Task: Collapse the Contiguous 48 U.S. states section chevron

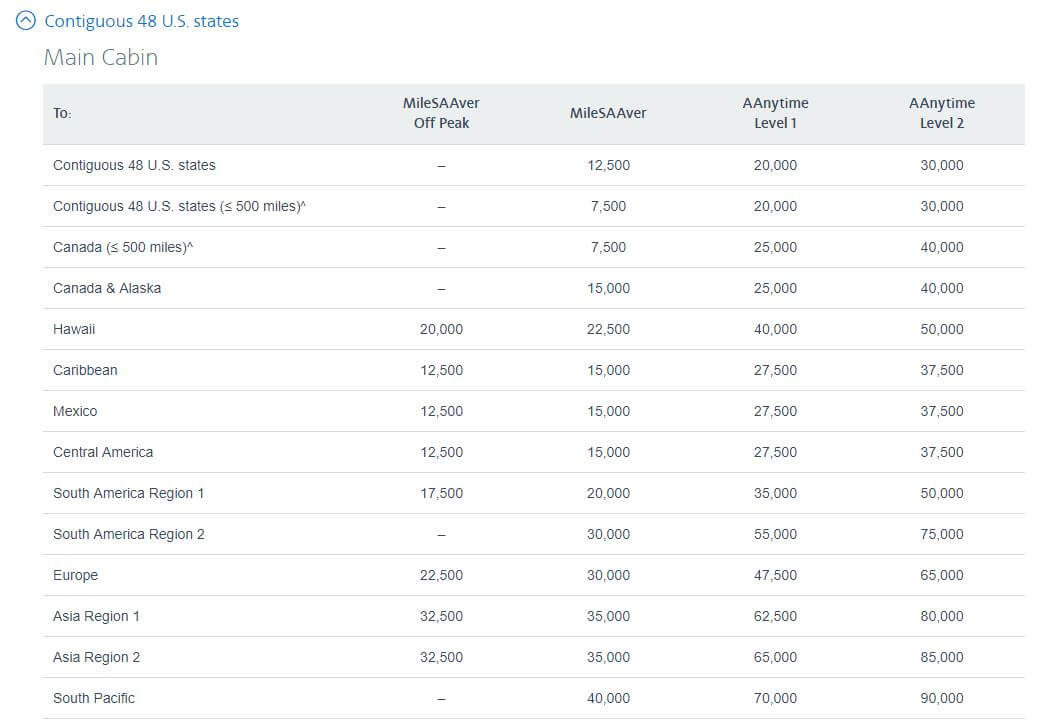Action: coord(26,21)
